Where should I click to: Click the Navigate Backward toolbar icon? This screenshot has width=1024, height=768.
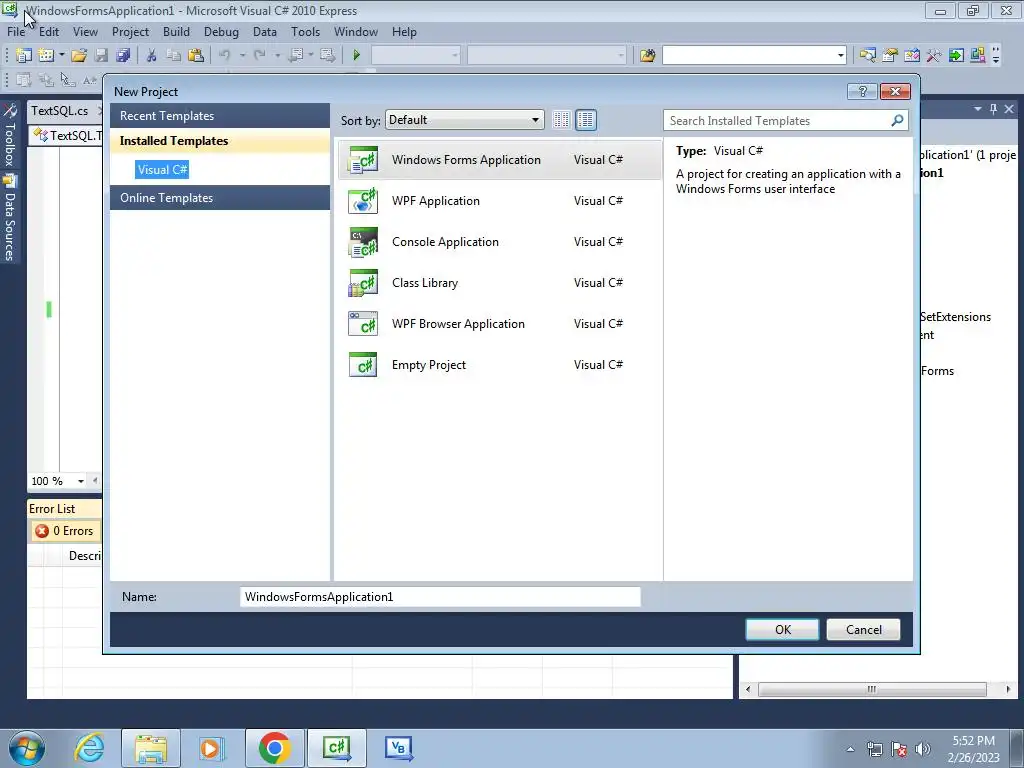click(x=296, y=56)
